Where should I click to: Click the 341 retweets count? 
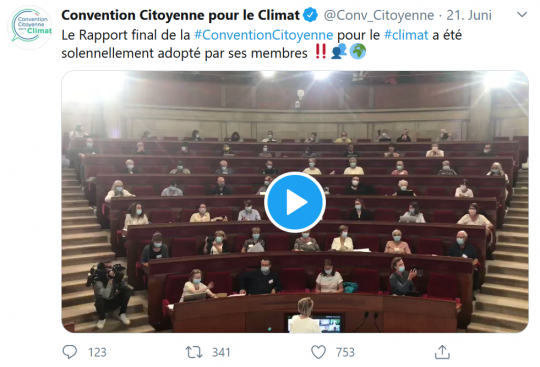click(221, 352)
